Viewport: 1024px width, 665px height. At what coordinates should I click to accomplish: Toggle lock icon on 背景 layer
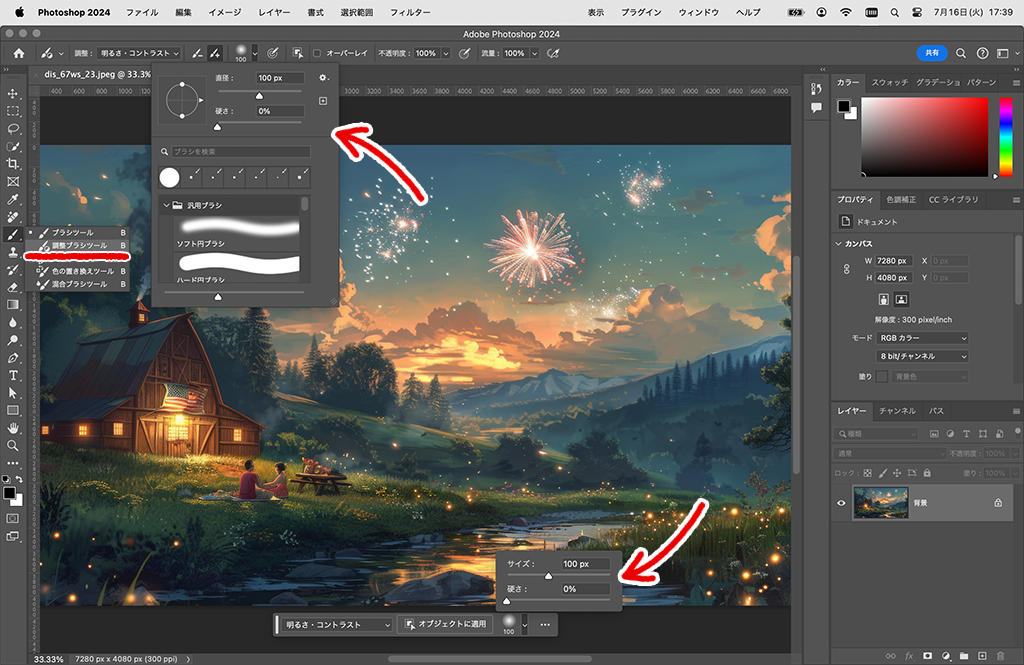pyautogui.click(x=998, y=503)
